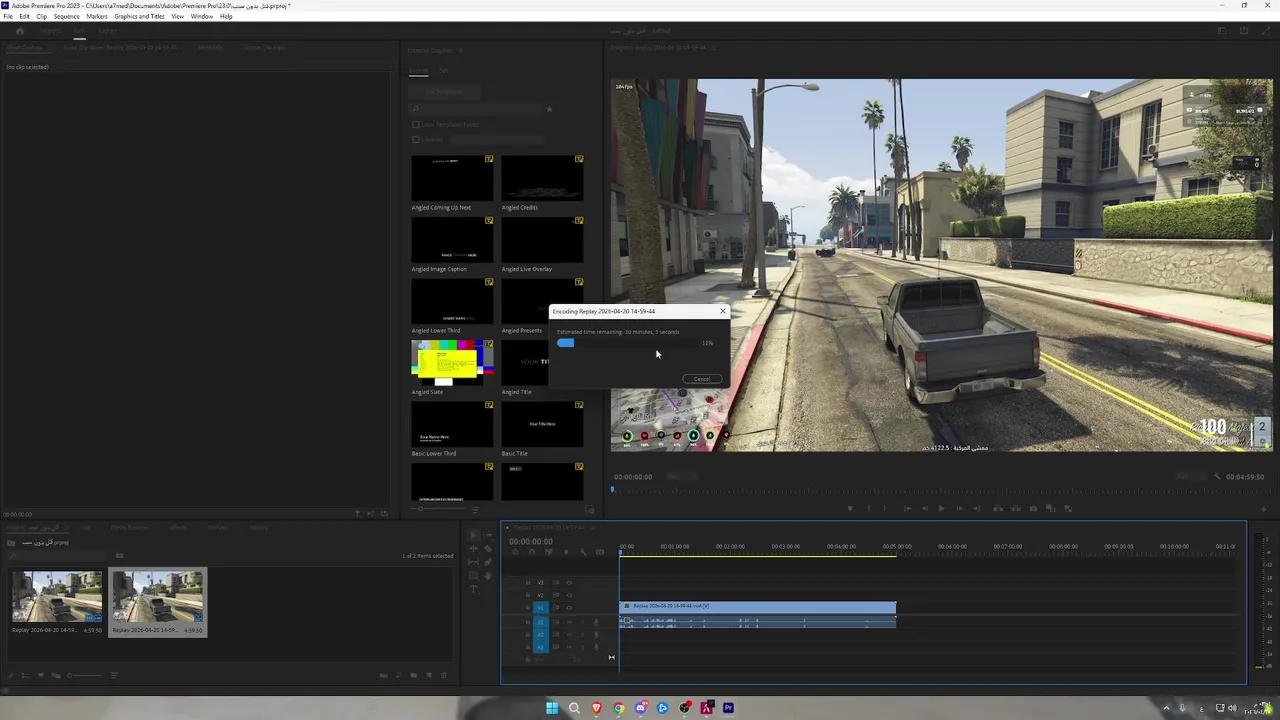Select the Slip tool
1280x720 pixels.
473,562
